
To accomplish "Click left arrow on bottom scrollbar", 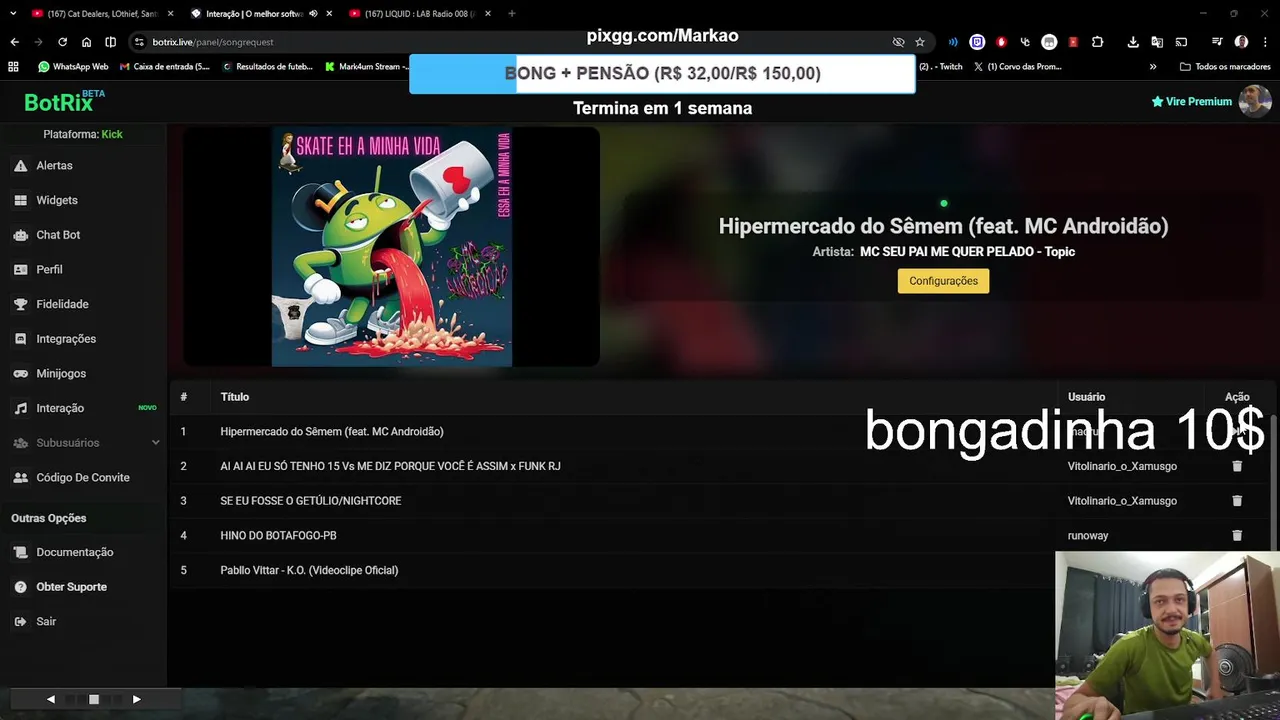I will click(x=50, y=700).
